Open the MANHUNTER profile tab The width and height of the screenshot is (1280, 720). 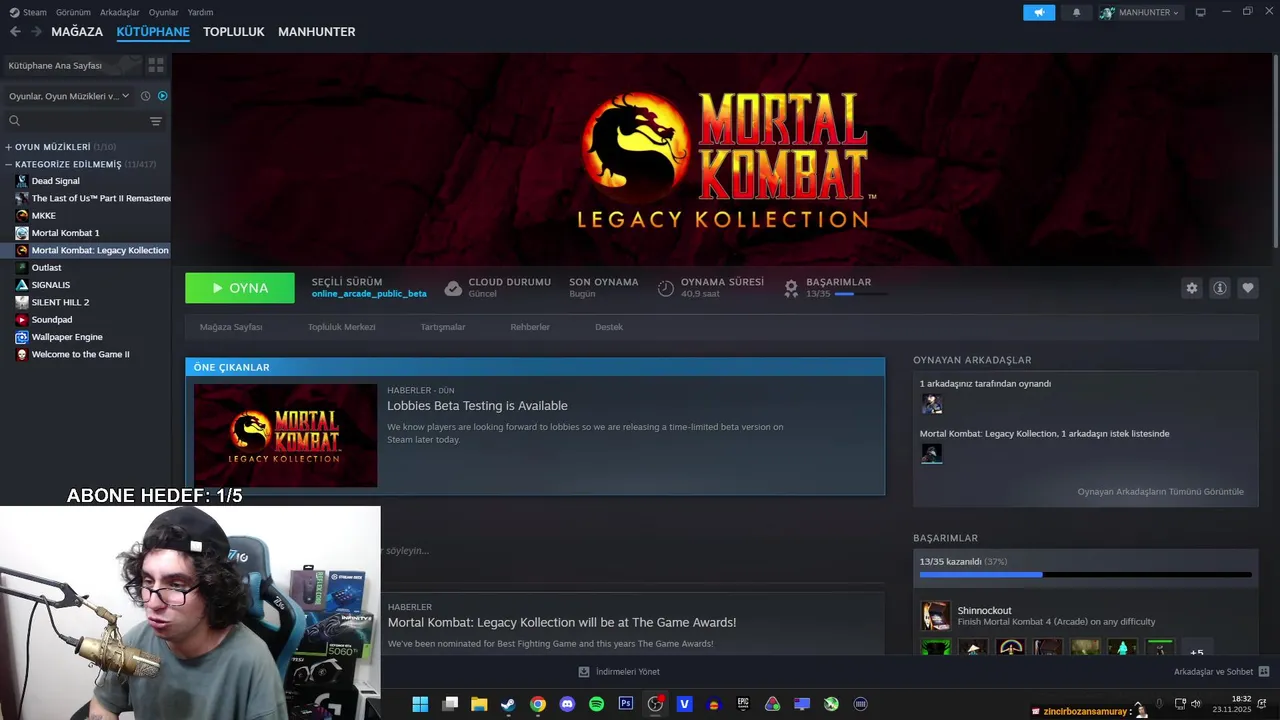tap(316, 32)
